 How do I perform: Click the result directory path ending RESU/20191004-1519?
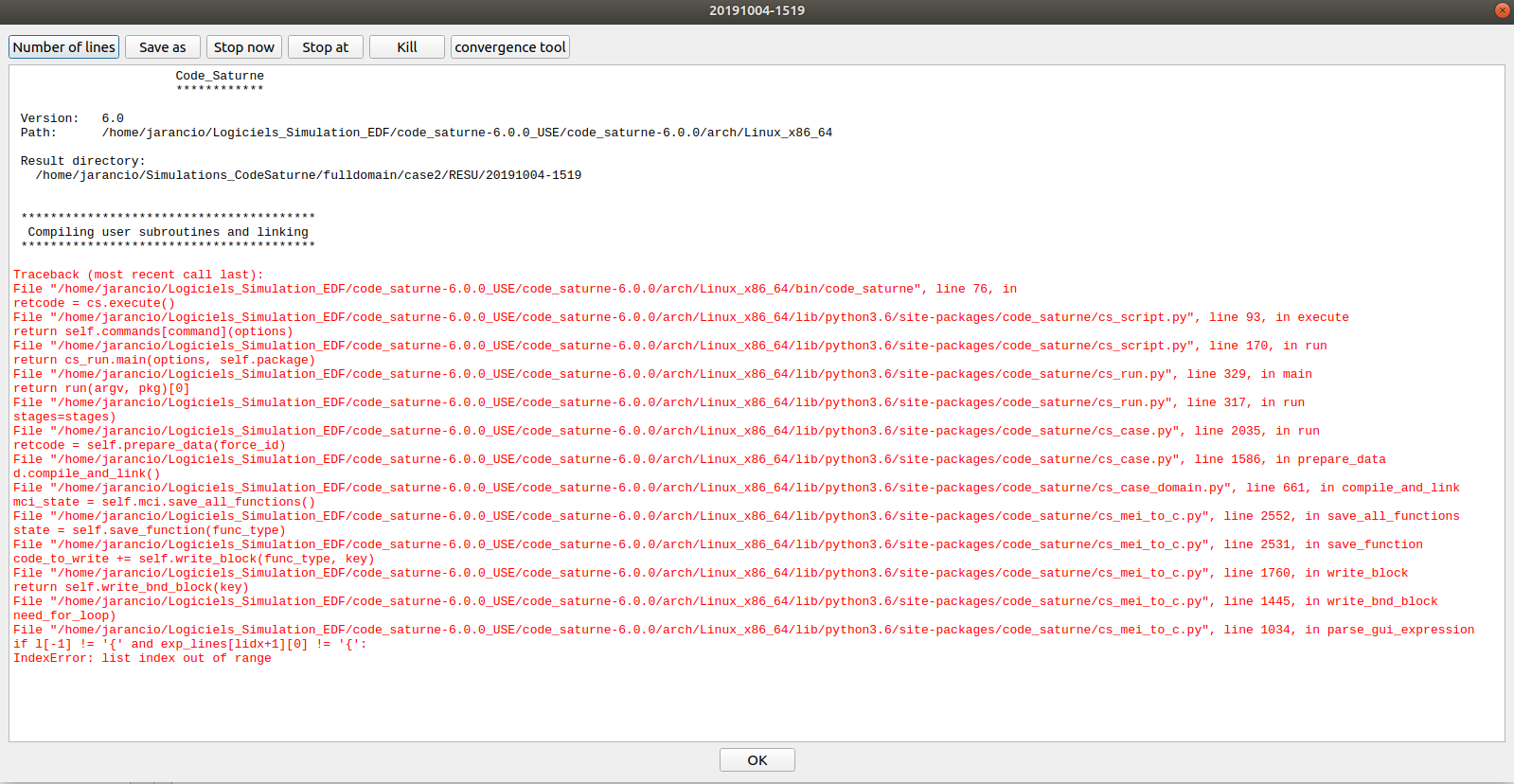[309, 175]
